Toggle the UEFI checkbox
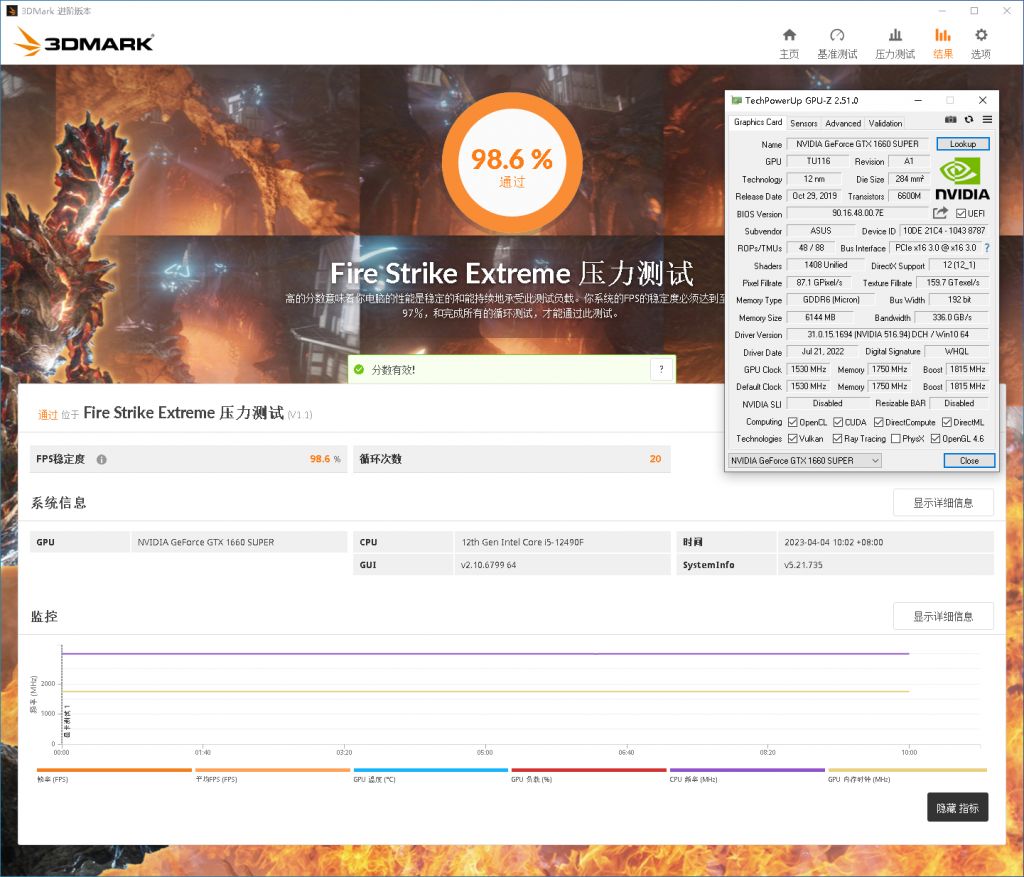This screenshot has height=877, width=1024. coord(961,214)
